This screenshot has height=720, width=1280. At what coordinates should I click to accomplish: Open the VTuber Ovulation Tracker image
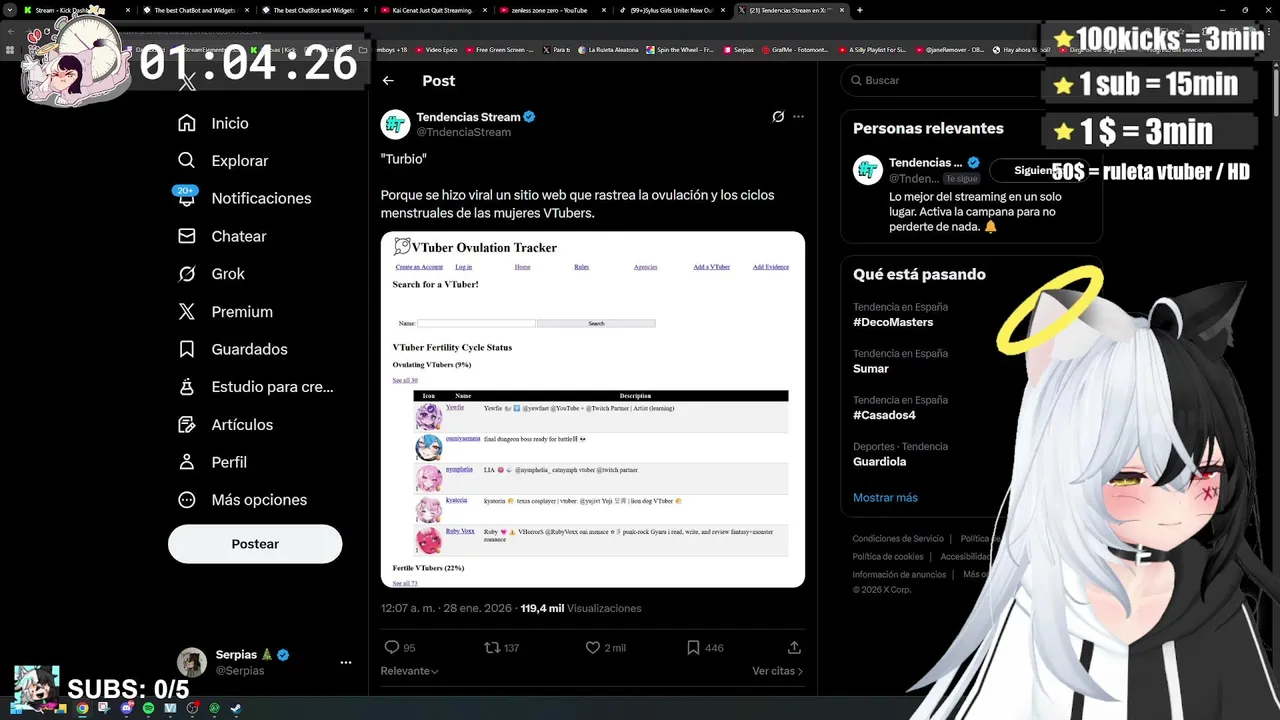(593, 410)
